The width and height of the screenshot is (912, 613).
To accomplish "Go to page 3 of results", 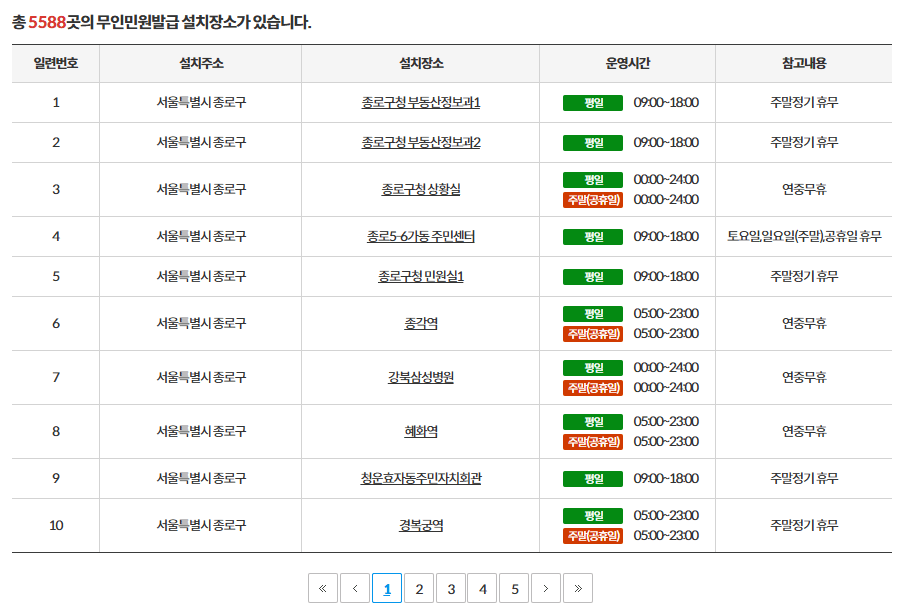I will coord(451,588).
